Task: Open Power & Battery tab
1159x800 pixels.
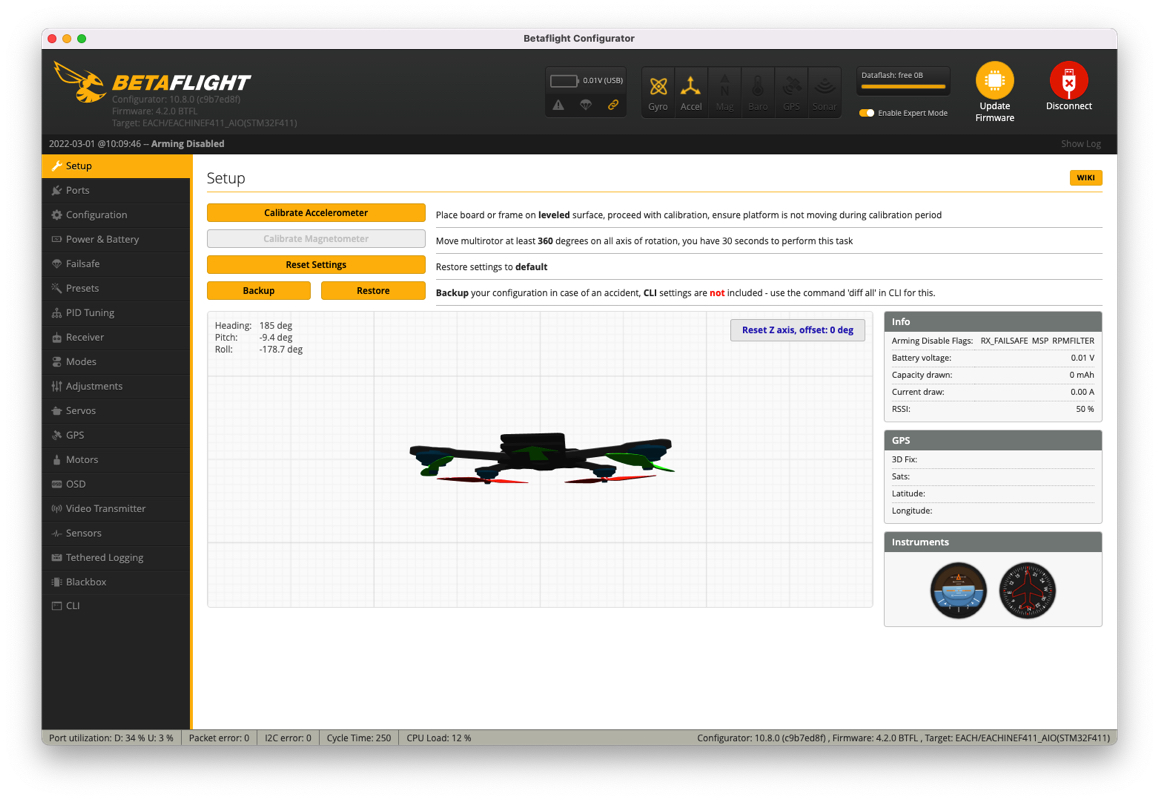Action: click(116, 239)
